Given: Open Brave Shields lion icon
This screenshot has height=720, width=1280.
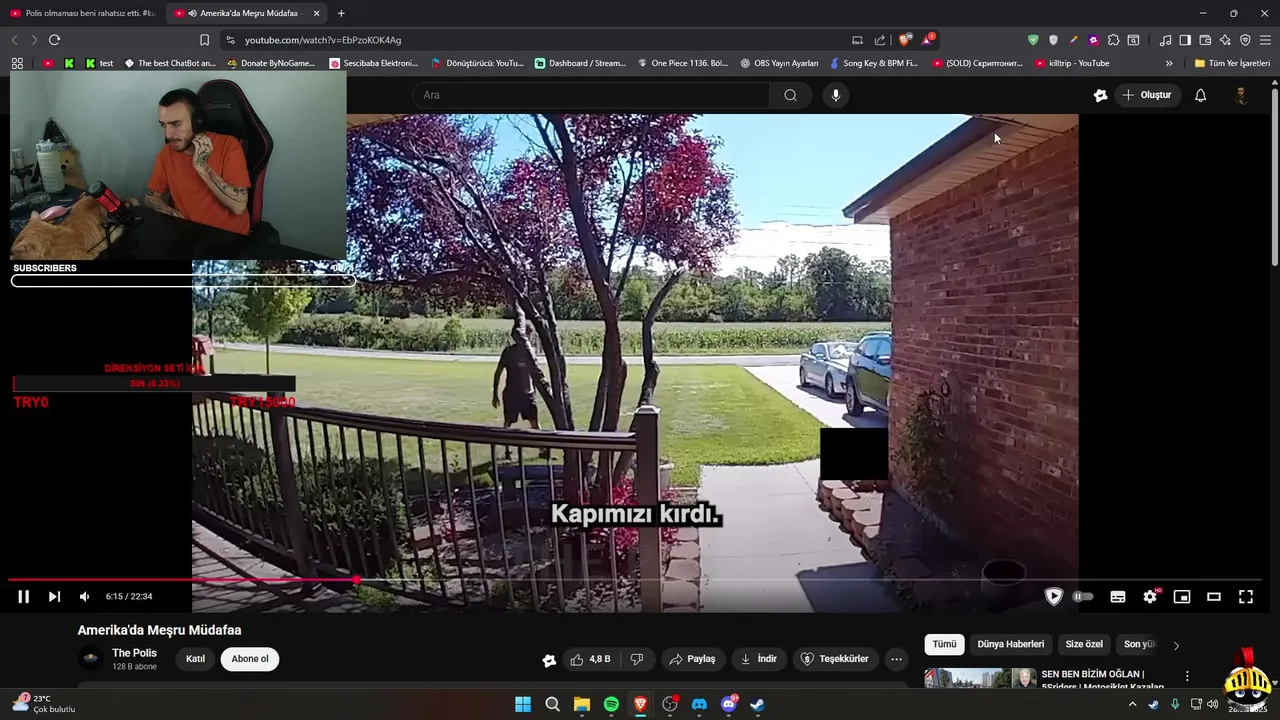Looking at the screenshot, I should 905,40.
